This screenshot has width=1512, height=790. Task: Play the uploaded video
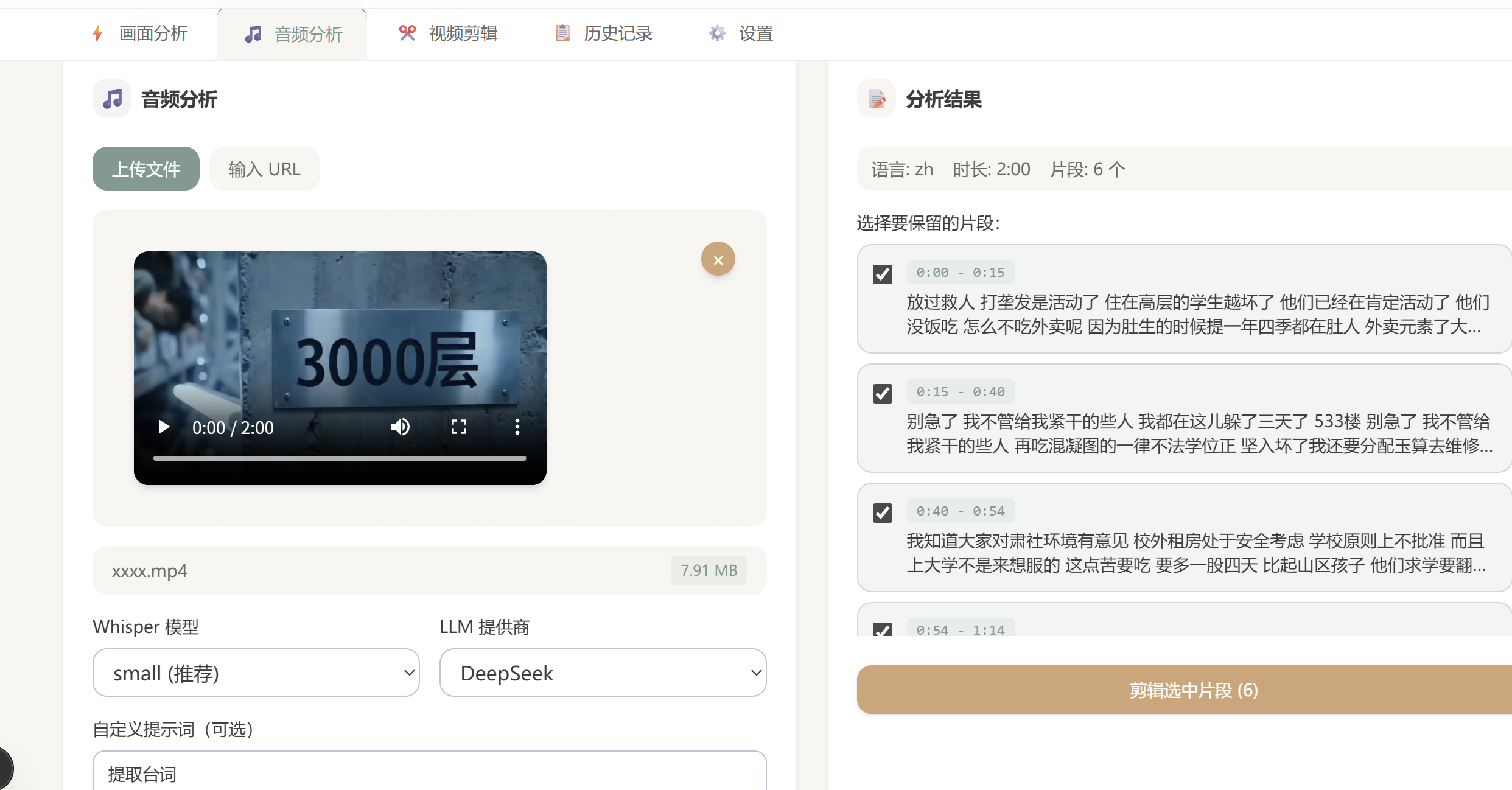point(163,427)
